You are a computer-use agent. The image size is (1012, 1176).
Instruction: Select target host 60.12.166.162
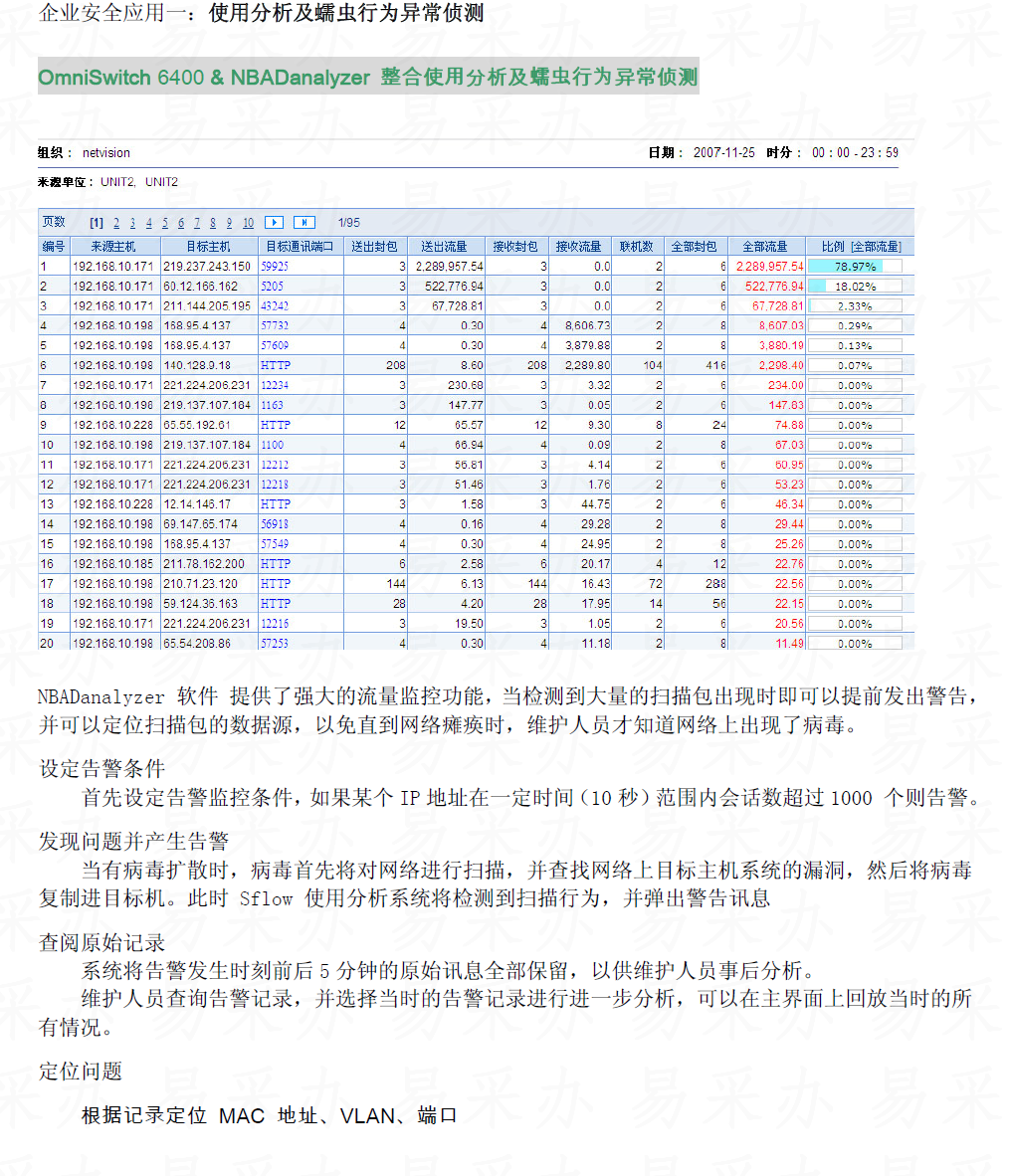click(200, 286)
